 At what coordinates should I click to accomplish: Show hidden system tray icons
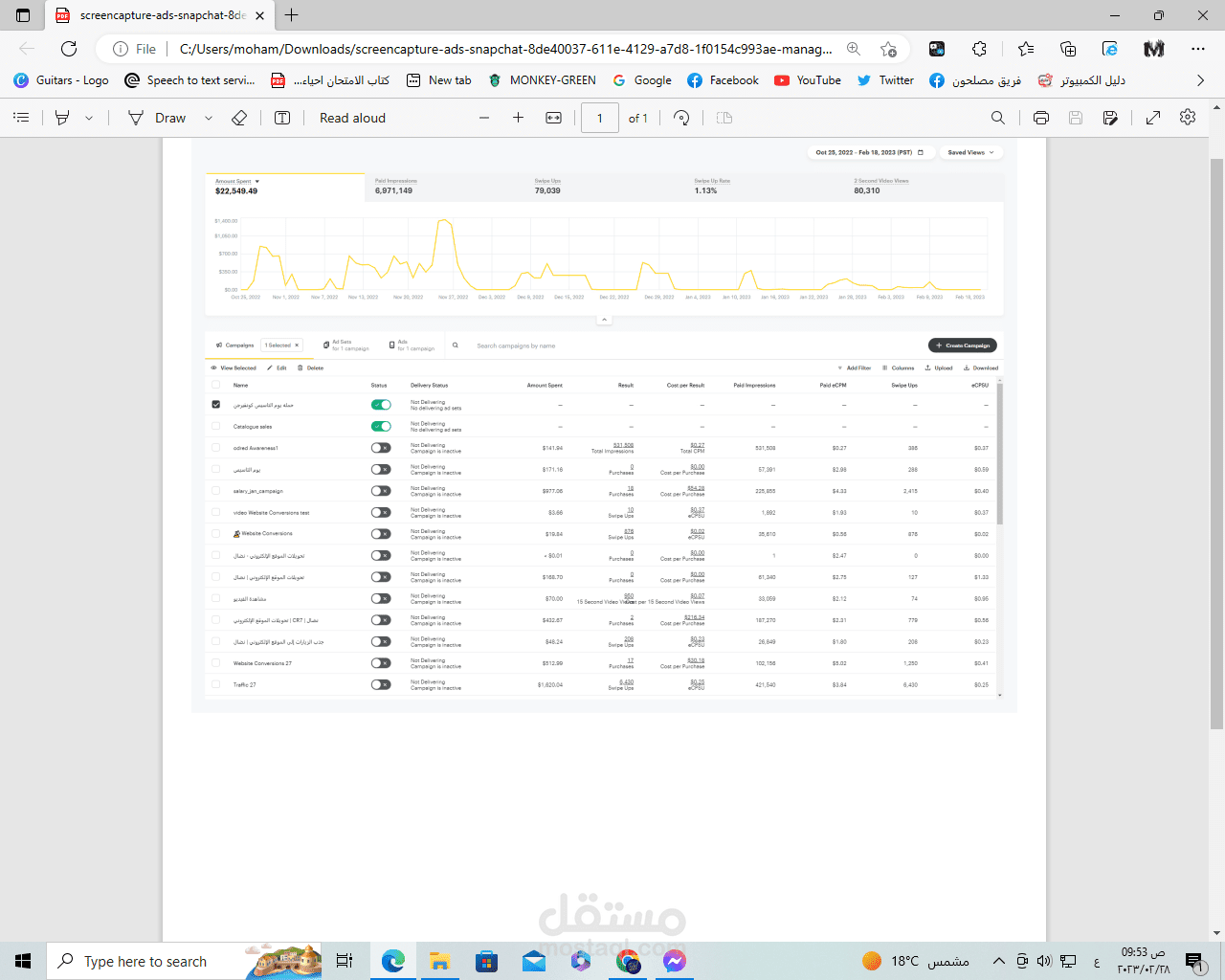[x=998, y=961]
